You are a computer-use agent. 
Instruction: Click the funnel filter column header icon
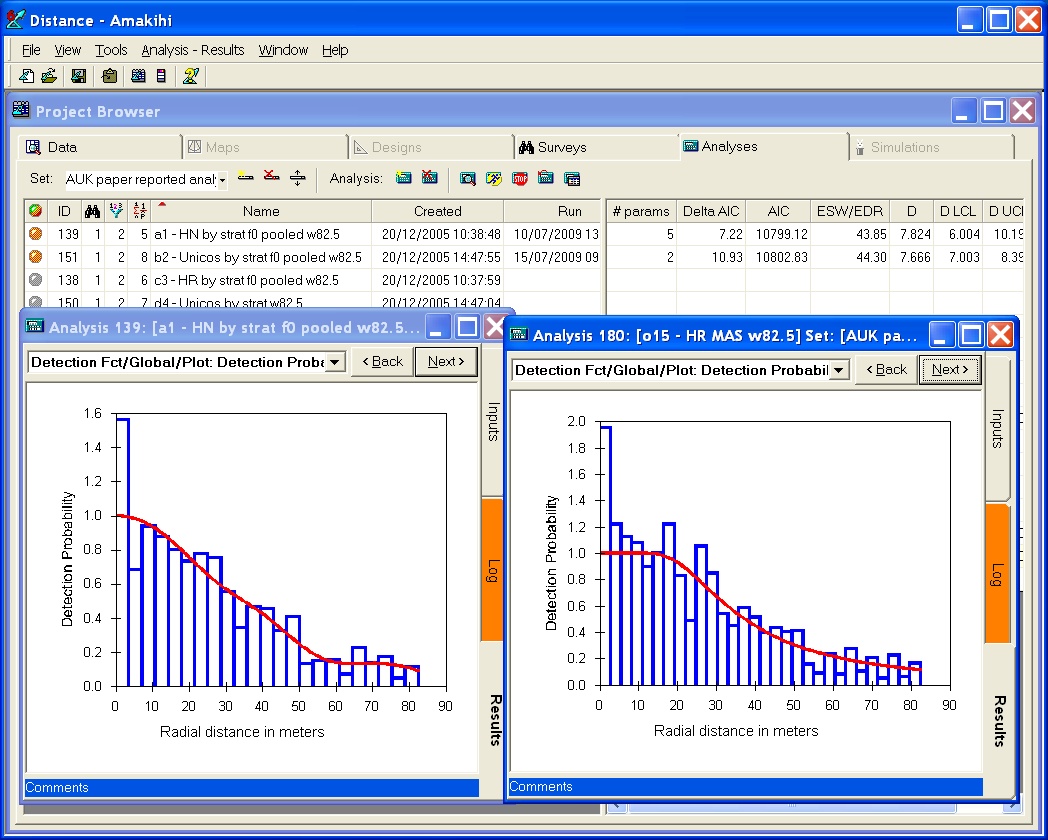click(116, 211)
